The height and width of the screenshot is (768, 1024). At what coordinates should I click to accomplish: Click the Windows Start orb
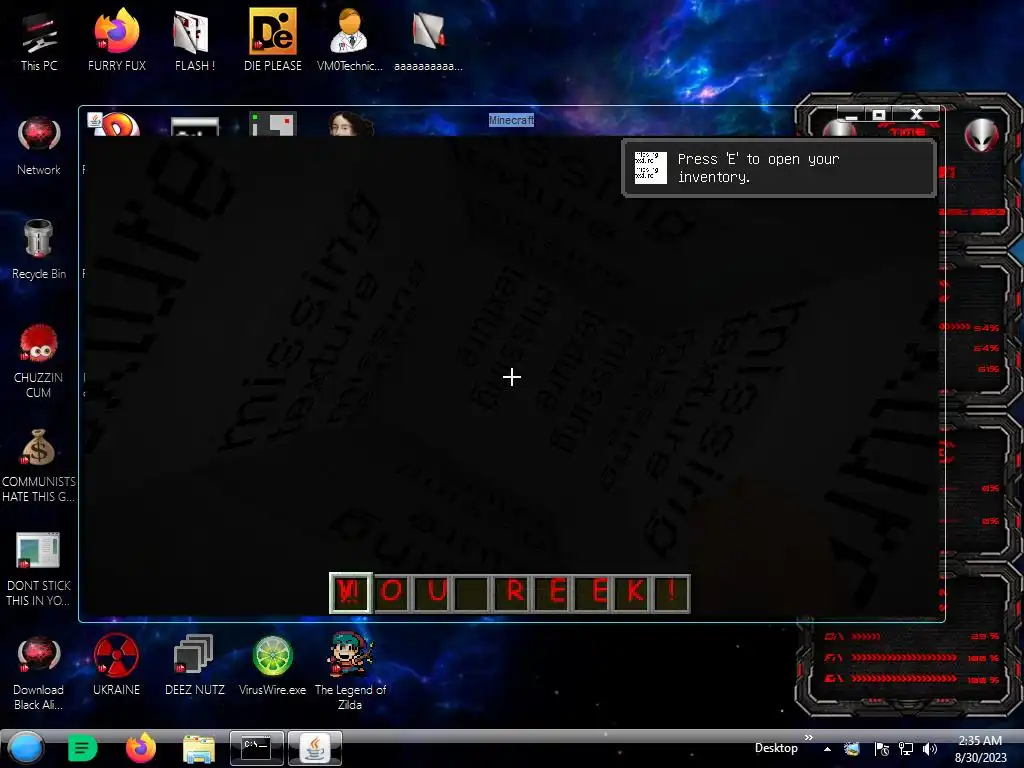pyautogui.click(x=26, y=748)
